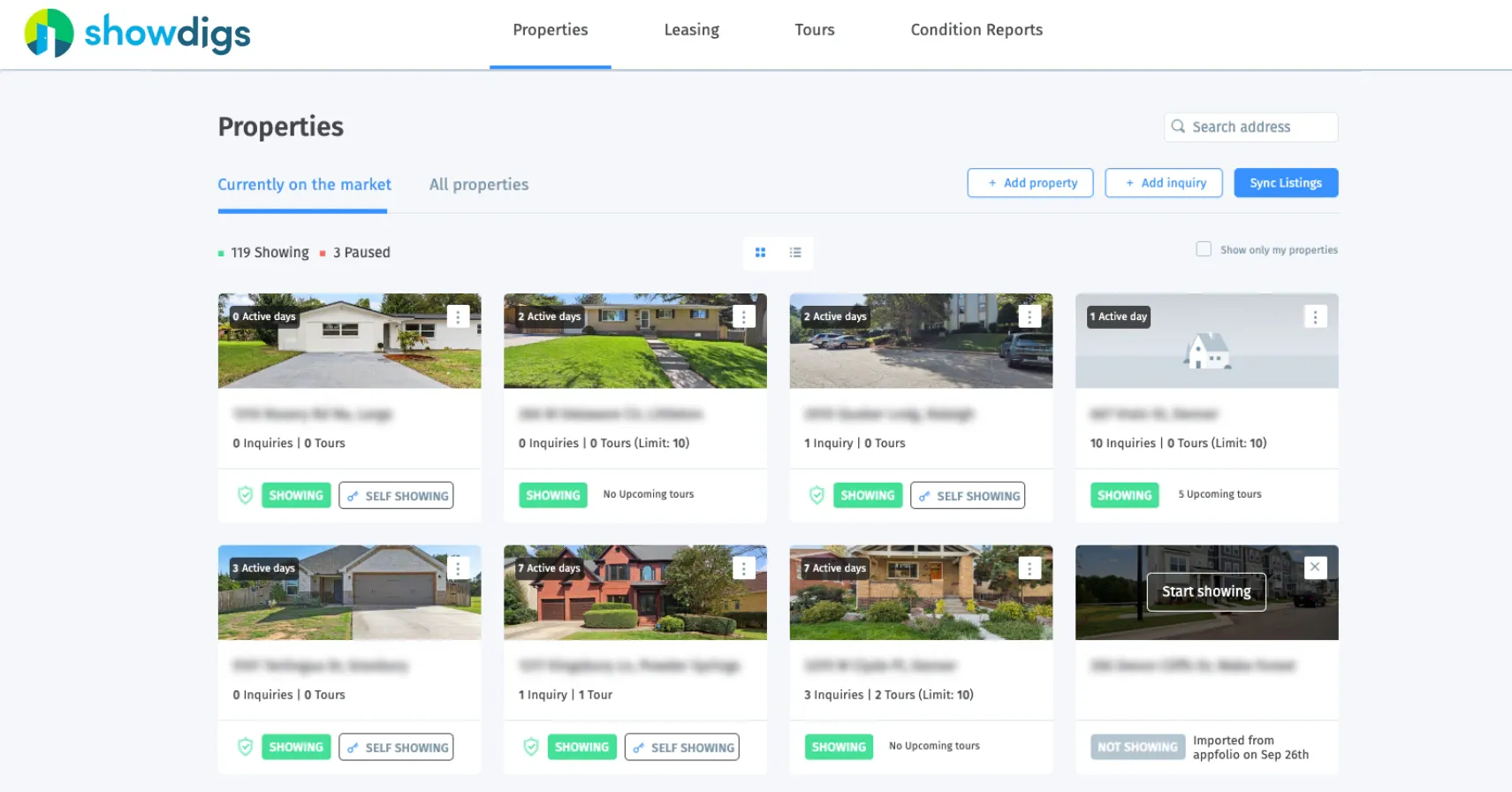Open menu on 0 Tours (Limit: 10) 0 Inquiries card
Screen dimensions: 1512x792
(x=744, y=316)
